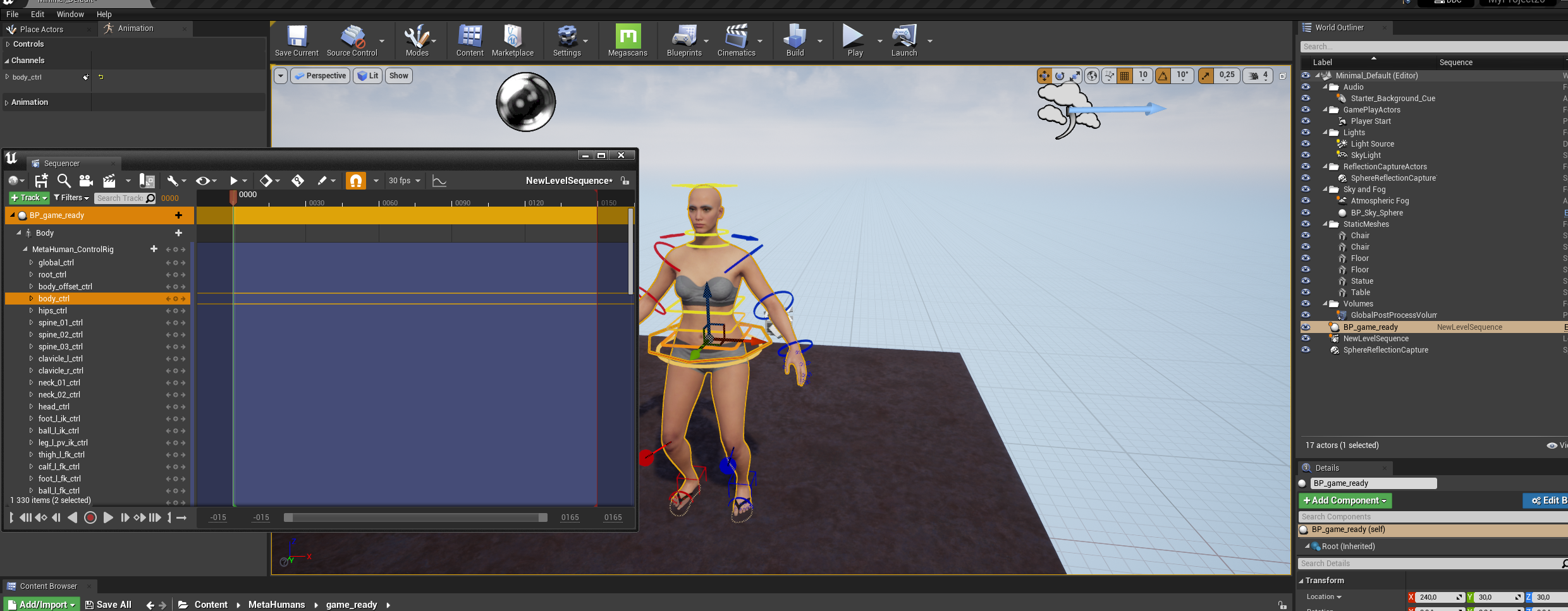
Task: Click the Sequencer playhead marker at 0000
Action: (233, 197)
